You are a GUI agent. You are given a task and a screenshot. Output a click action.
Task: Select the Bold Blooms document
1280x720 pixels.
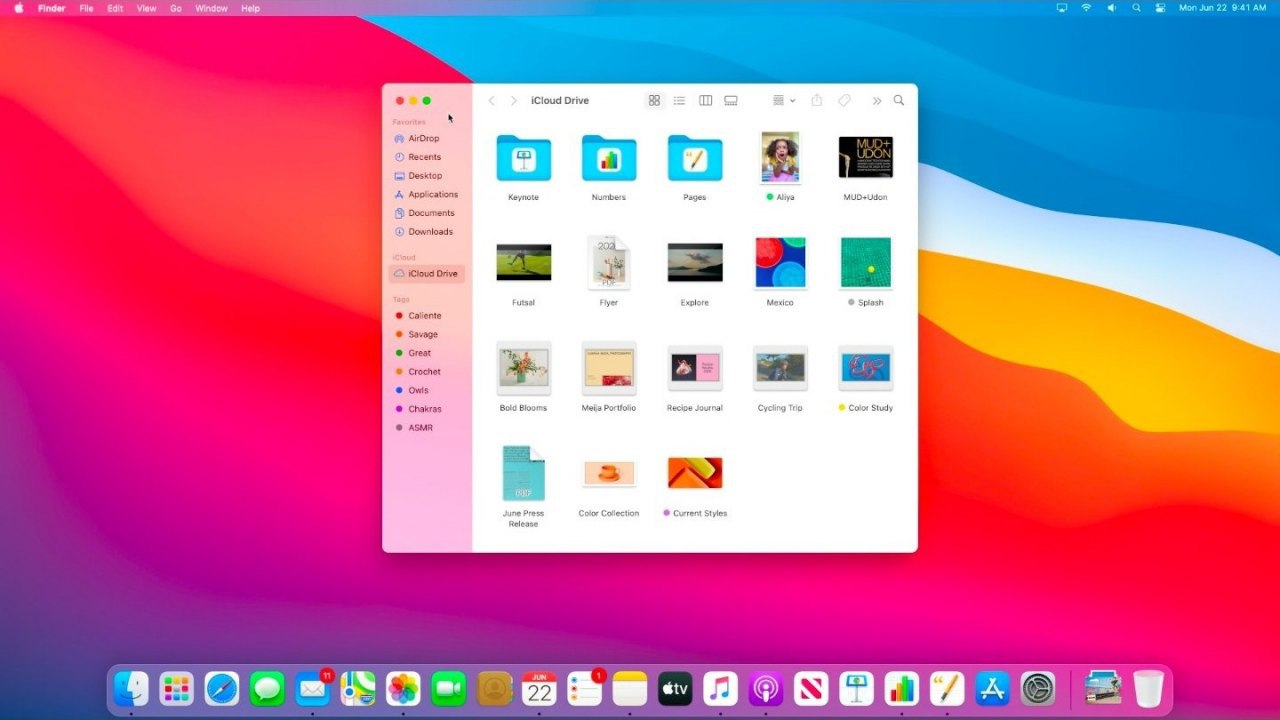click(523, 368)
